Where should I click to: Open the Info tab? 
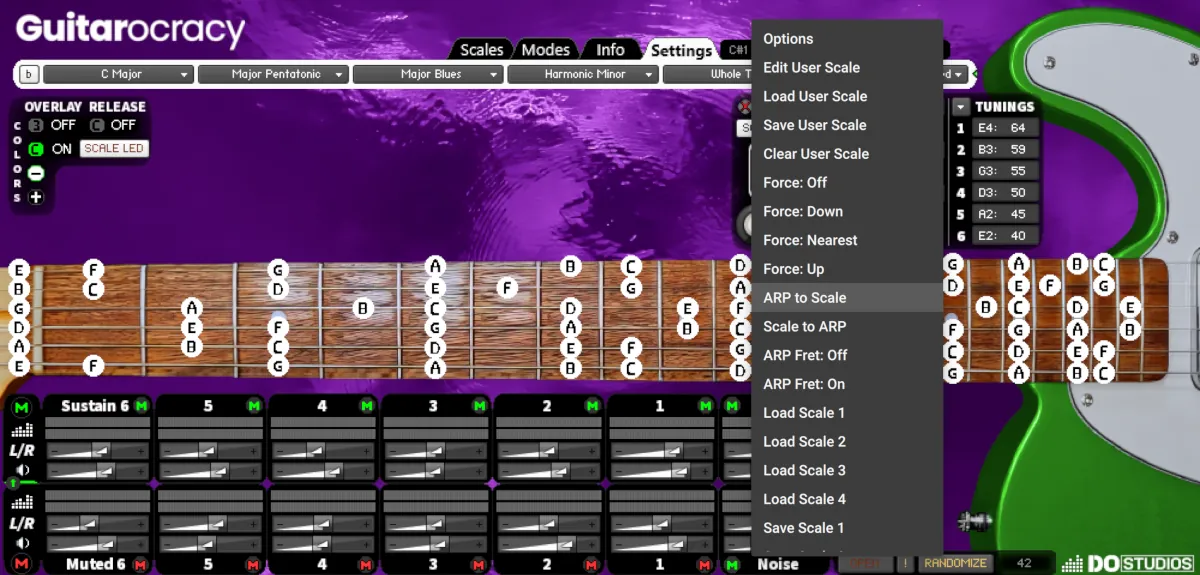pyautogui.click(x=610, y=49)
